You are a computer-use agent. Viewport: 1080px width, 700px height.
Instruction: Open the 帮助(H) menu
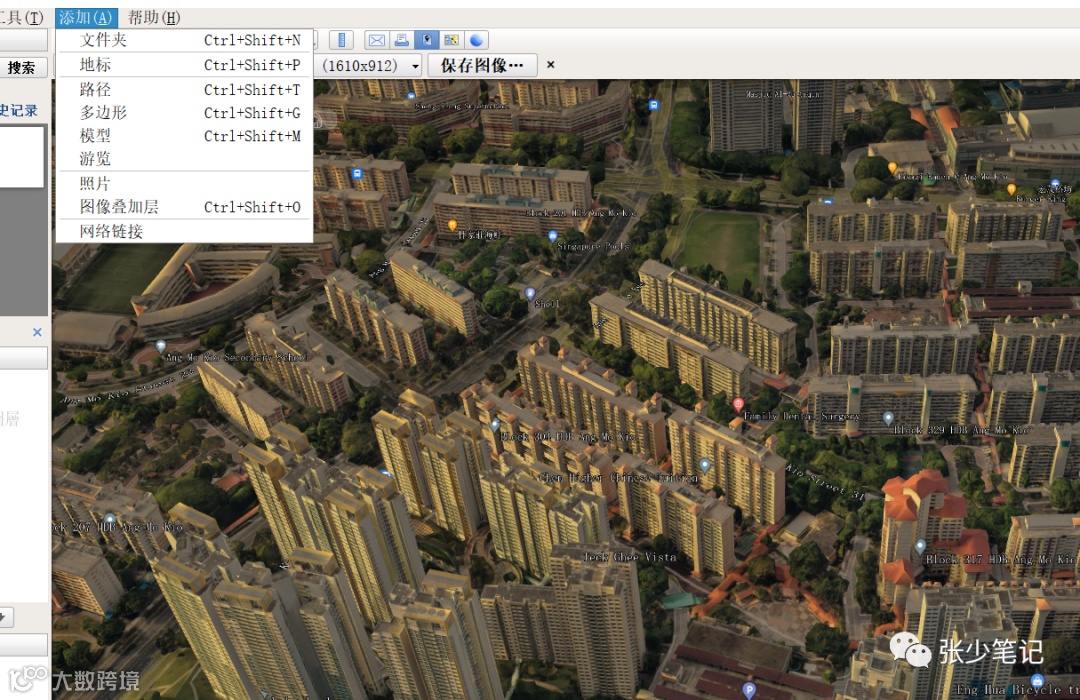coord(154,17)
